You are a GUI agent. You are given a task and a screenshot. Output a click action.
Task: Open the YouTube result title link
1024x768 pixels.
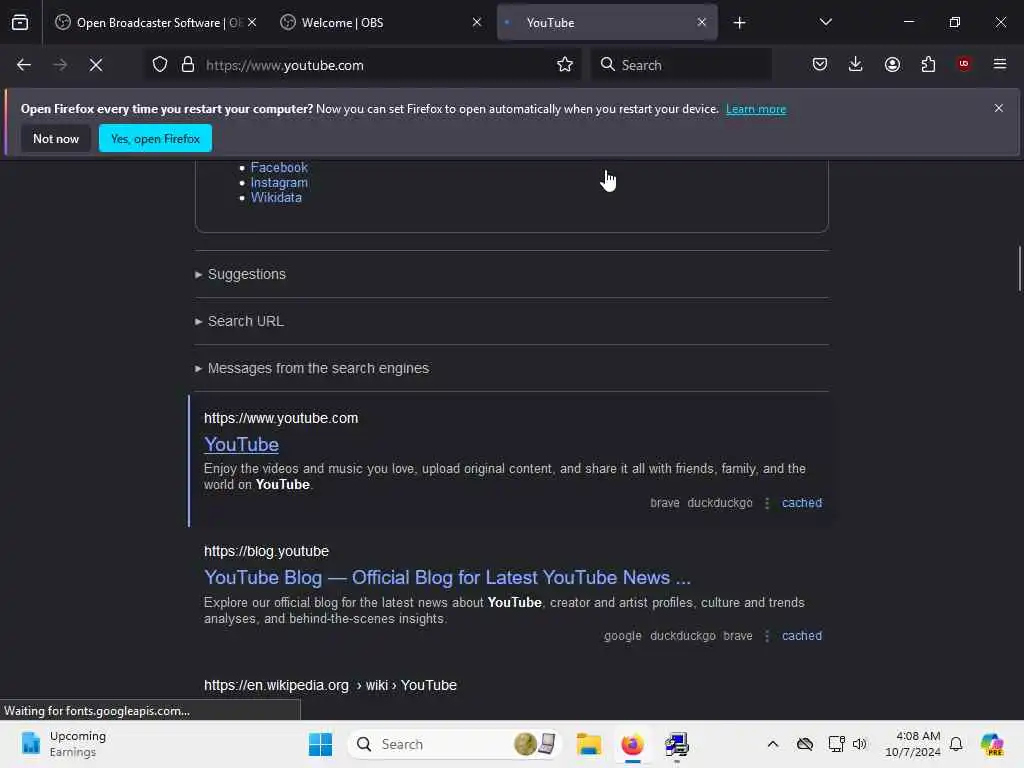click(x=241, y=445)
